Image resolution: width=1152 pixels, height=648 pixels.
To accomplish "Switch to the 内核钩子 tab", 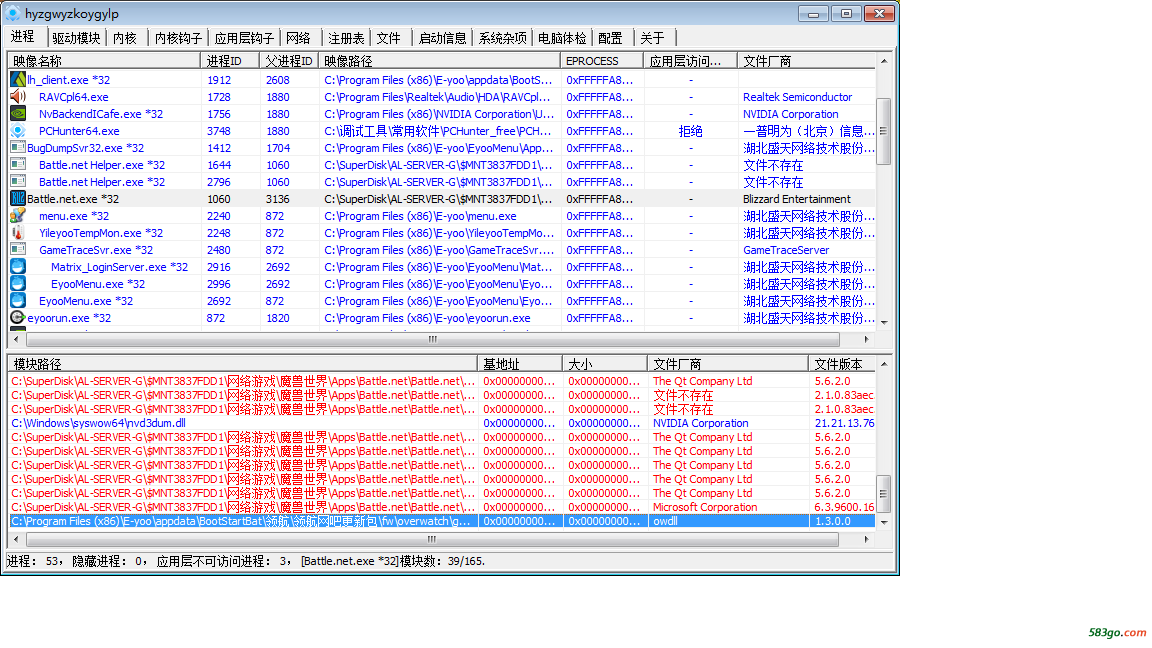I will [178, 38].
